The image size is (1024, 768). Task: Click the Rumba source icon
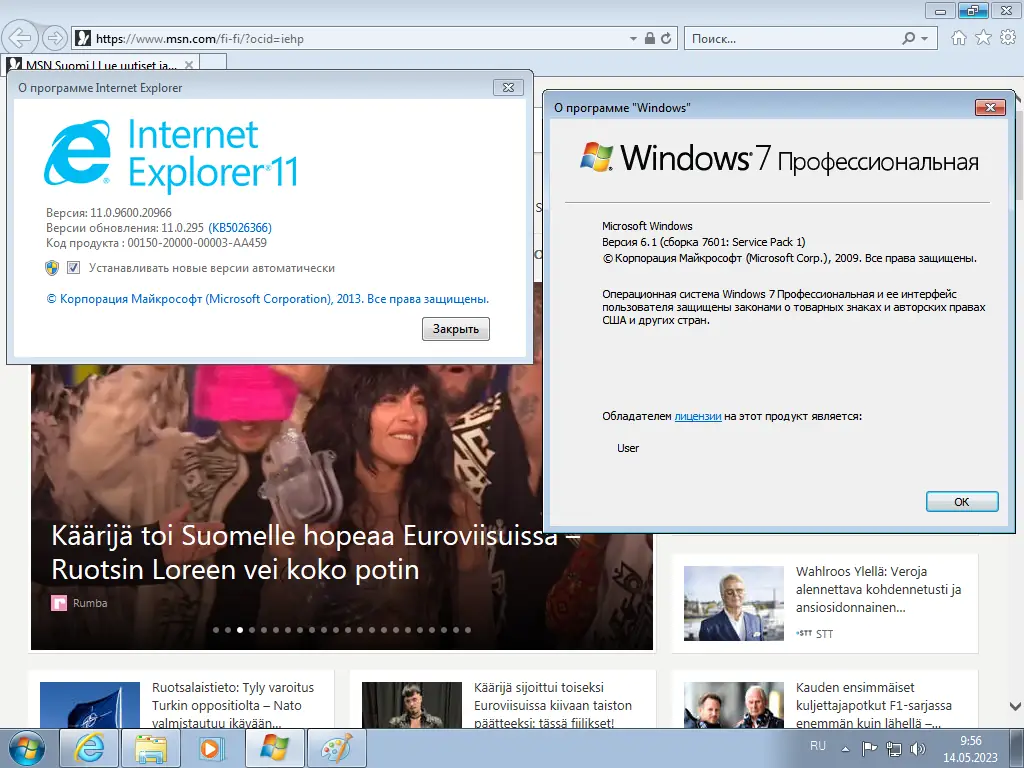[59, 603]
